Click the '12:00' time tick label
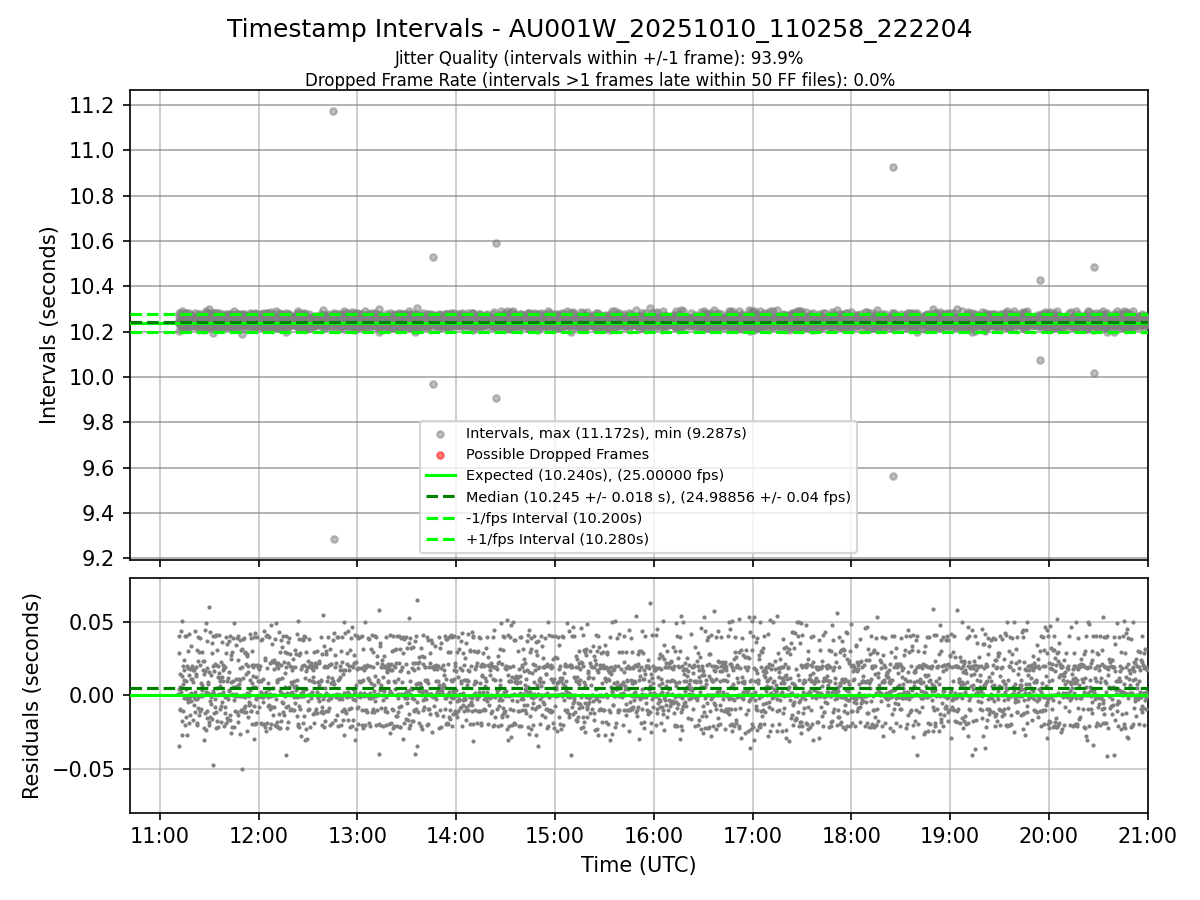The width and height of the screenshot is (1200, 900). click(x=259, y=834)
